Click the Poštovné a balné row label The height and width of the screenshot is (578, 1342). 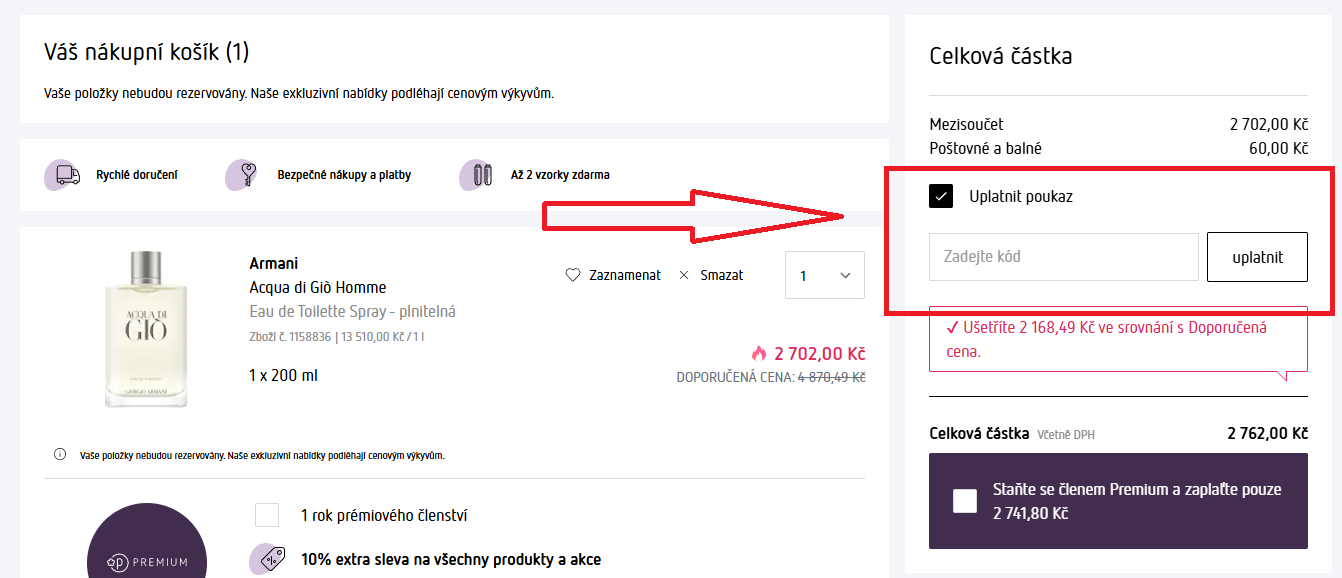[986, 148]
